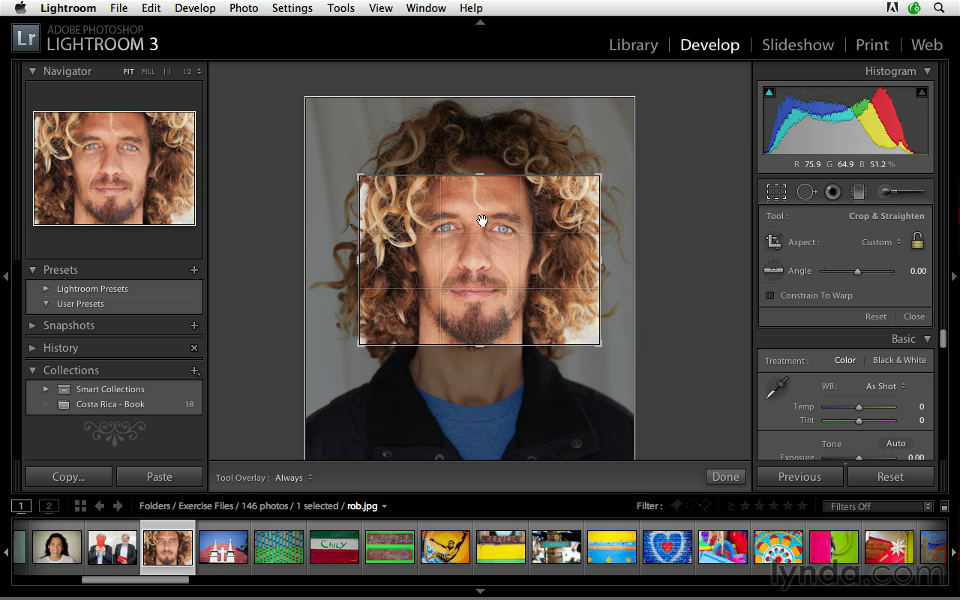This screenshot has width=960, height=600.
Task: Clear History with the X icon
Action: (194, 348)
